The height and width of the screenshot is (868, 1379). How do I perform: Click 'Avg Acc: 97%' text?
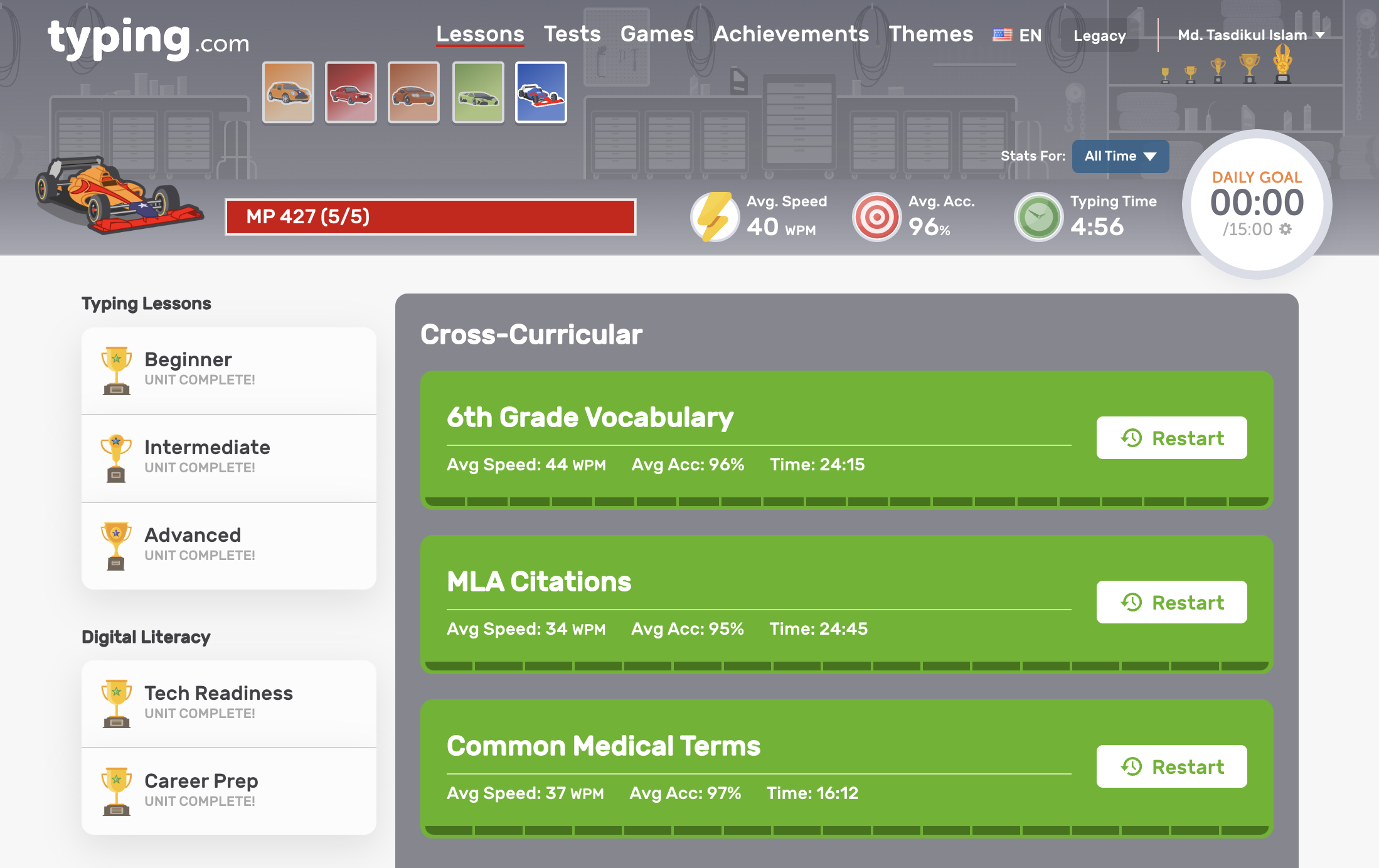685,793
